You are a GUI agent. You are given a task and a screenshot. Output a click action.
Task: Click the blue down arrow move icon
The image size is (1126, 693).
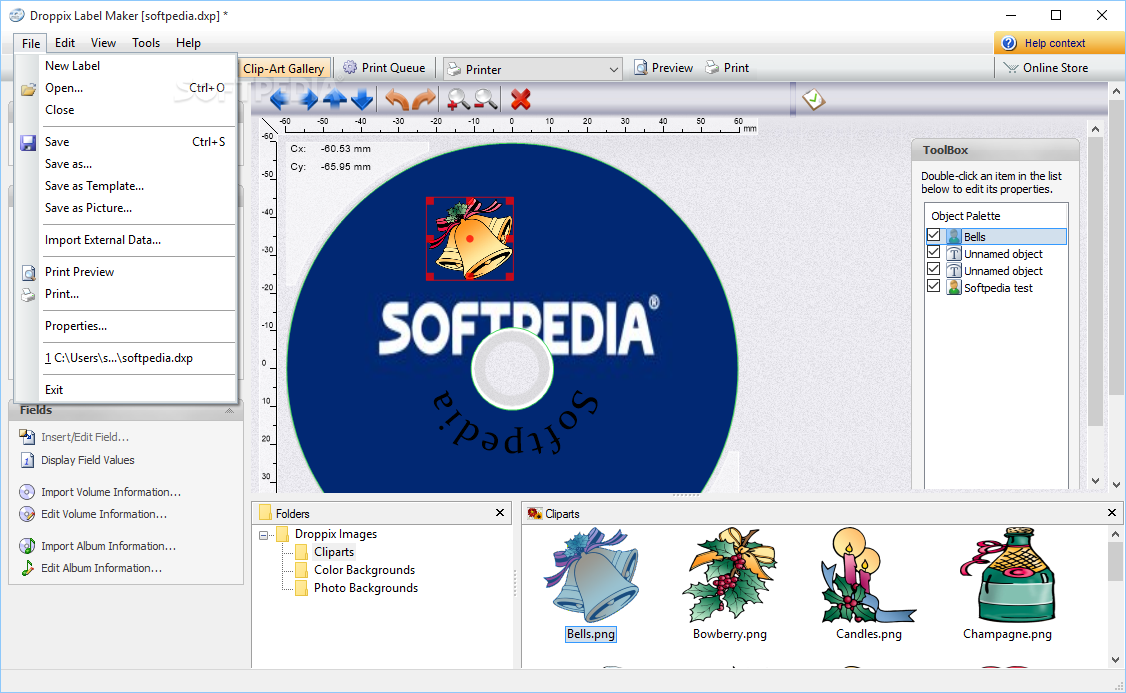[x=362, y=99]
